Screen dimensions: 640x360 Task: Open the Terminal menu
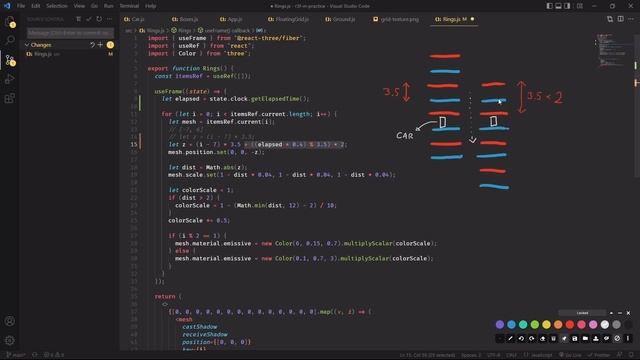pyautogui.click(x=129, y=6)
